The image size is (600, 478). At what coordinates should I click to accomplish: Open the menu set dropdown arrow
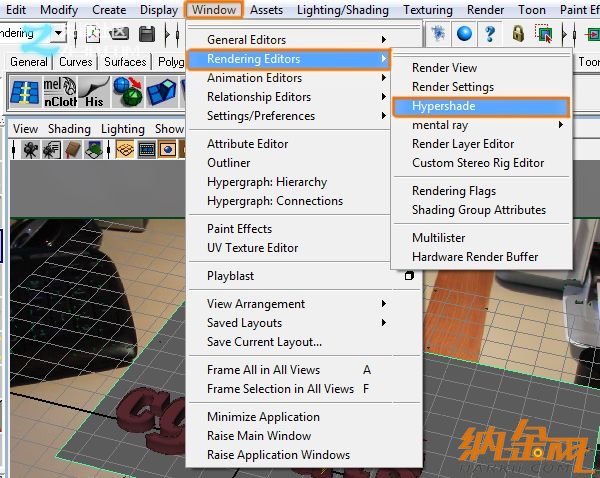[x=59, y=34]
